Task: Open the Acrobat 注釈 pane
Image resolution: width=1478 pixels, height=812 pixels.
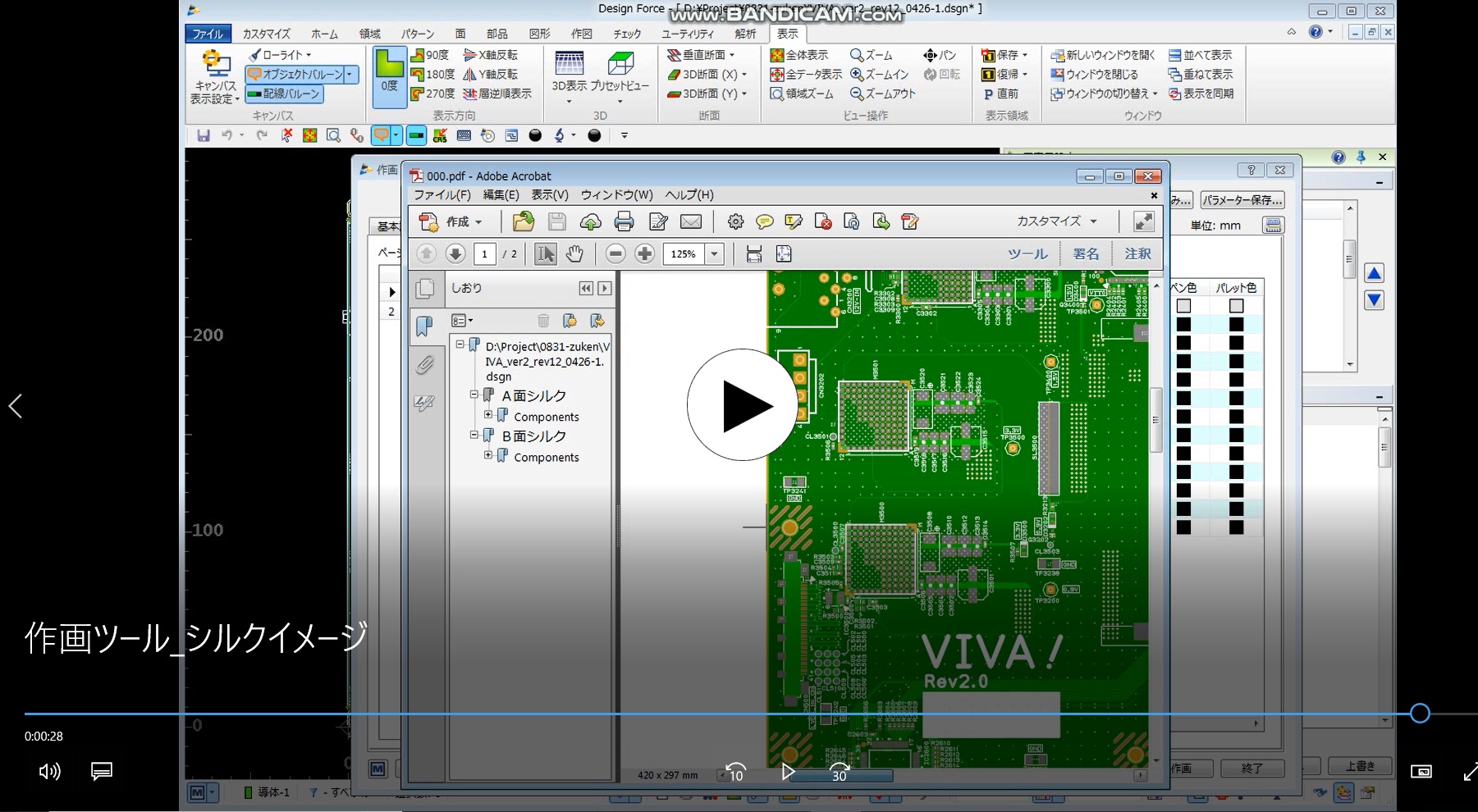Action: 1137,254
